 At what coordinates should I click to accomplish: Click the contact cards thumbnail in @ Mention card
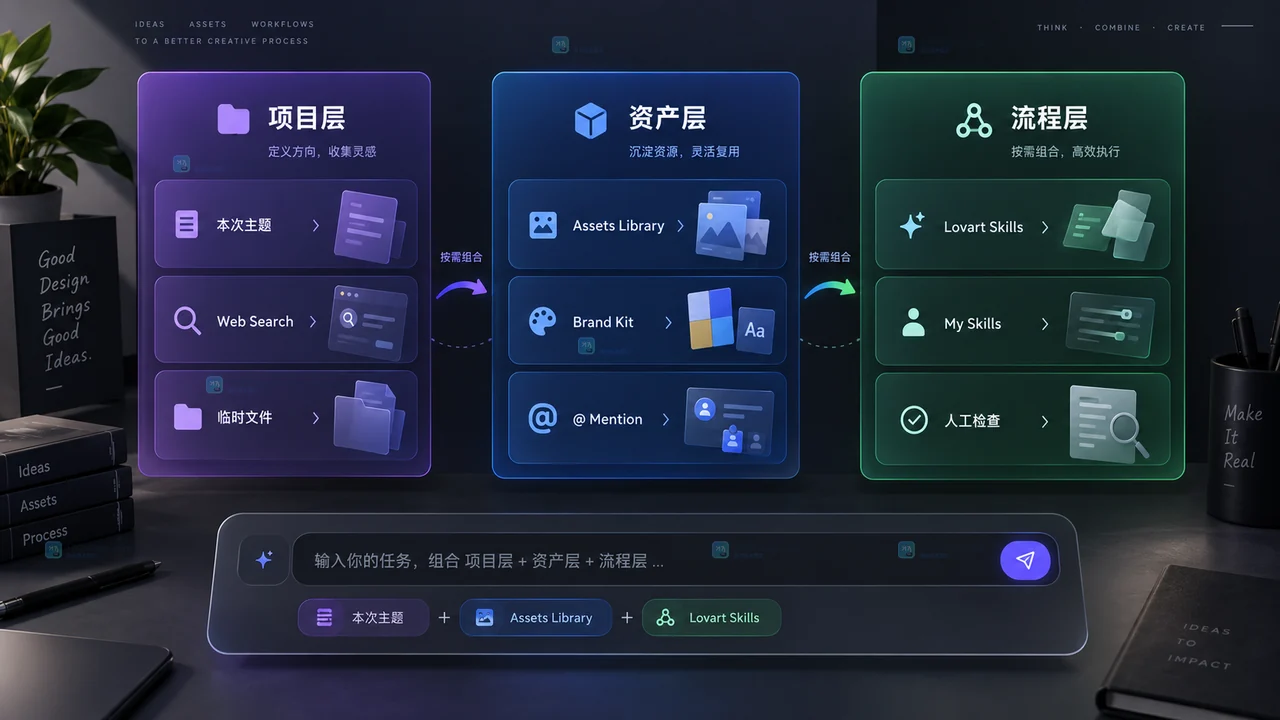point(729,420)
